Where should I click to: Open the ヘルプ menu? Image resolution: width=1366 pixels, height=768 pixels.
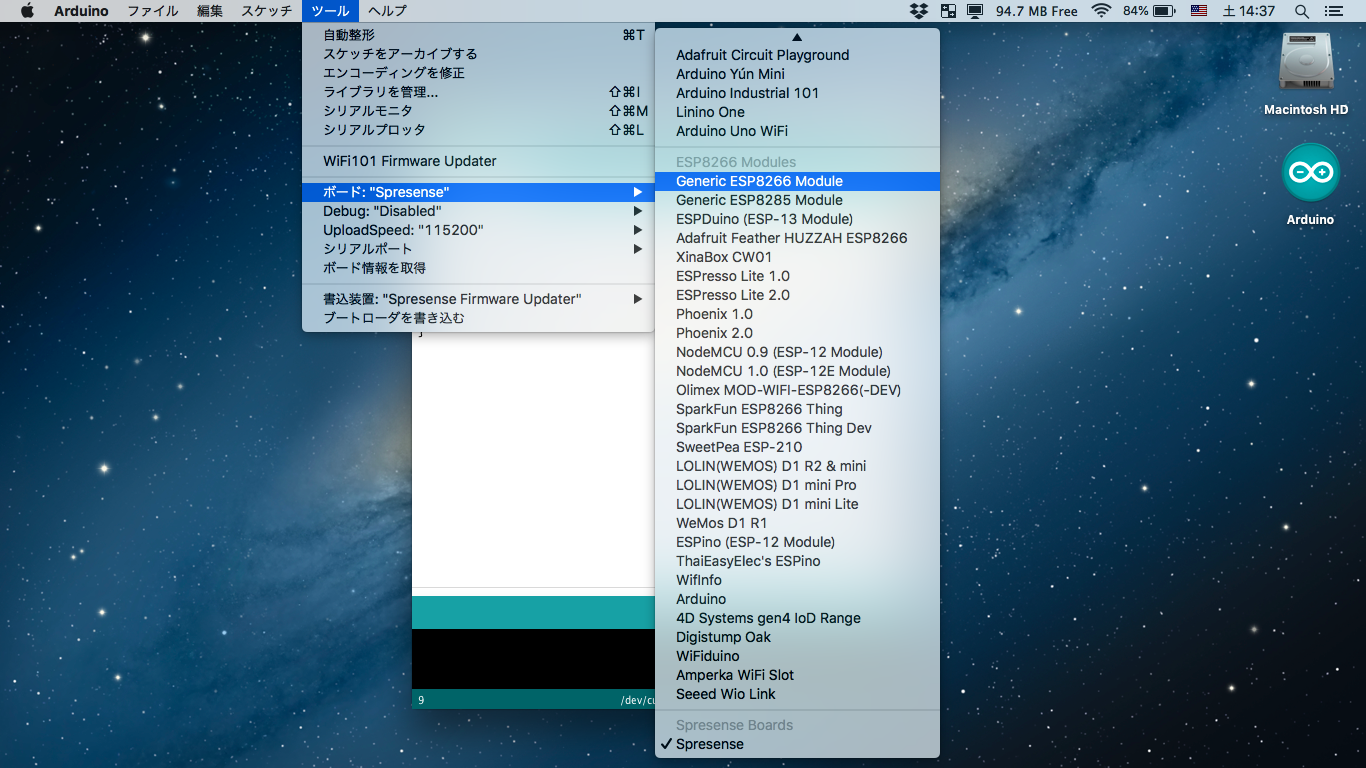[x=387, y=11]
